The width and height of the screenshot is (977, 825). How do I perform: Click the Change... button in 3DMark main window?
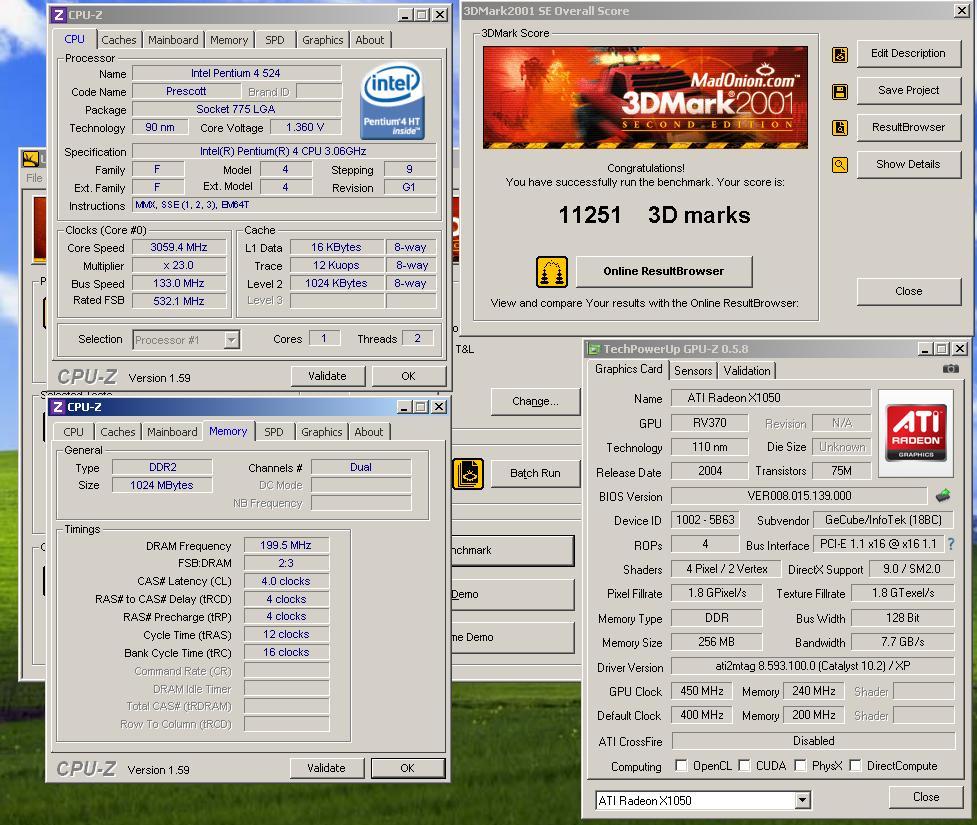tap(535, 401)
